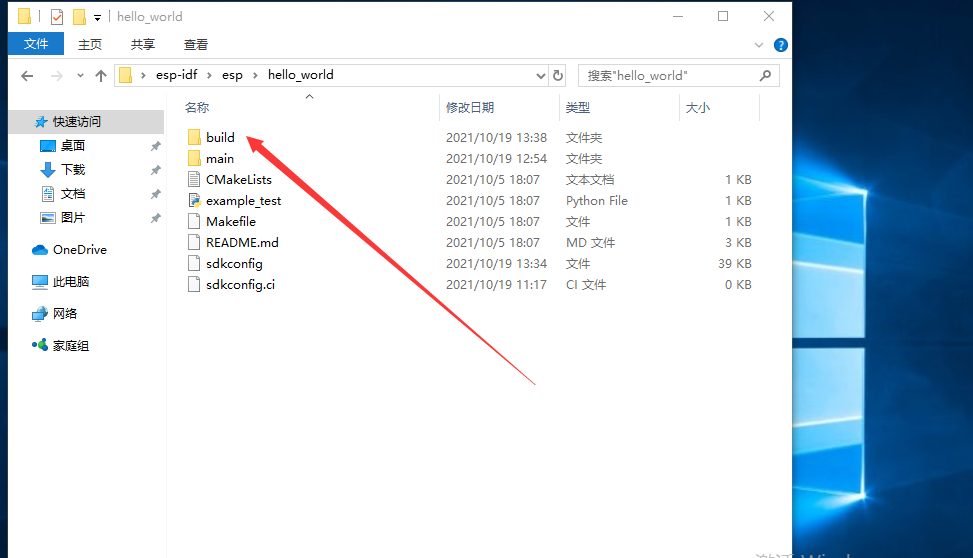Minimize the hello_world window
The width and height of the screenshot is (973, 558).
tap(678, 17)
